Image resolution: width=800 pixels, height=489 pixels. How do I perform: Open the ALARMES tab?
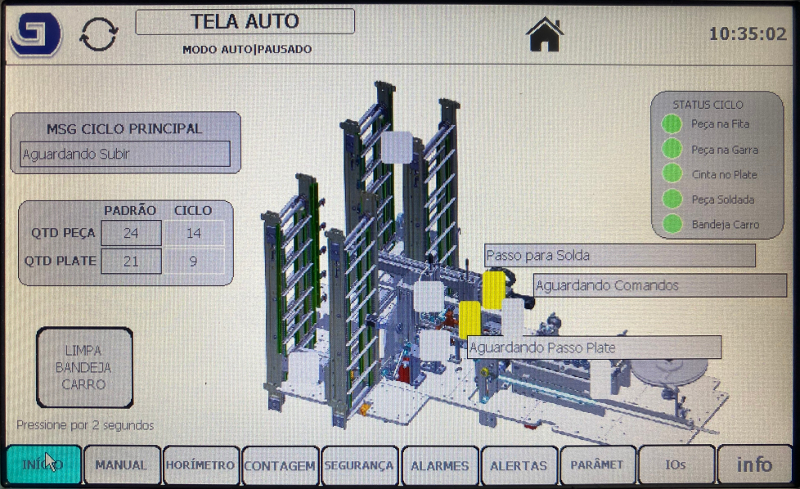[440, 464]
